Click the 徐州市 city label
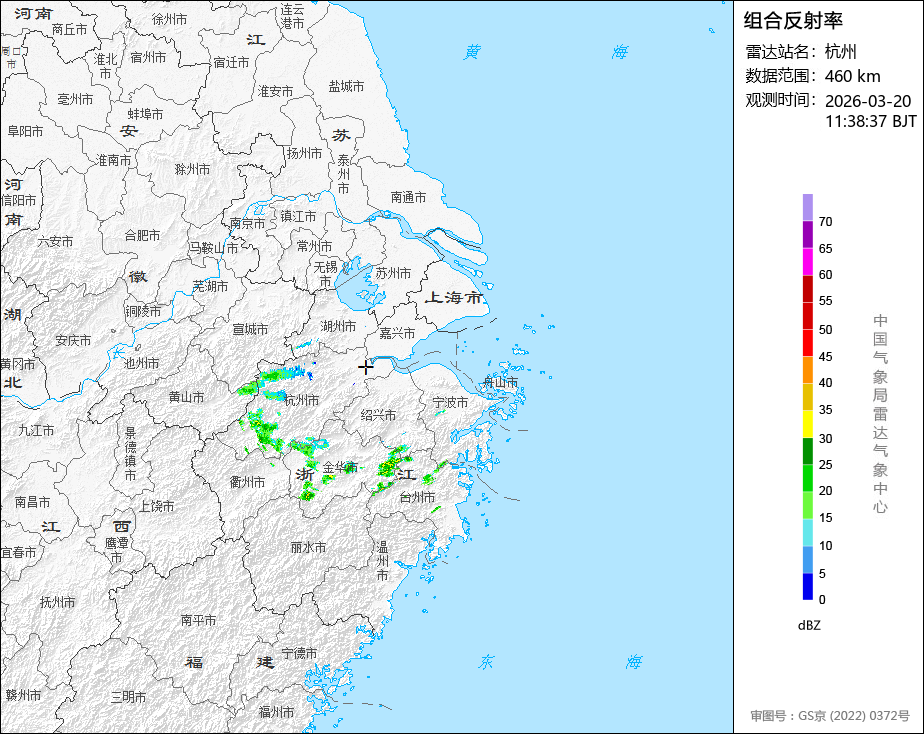 (169, 19)
